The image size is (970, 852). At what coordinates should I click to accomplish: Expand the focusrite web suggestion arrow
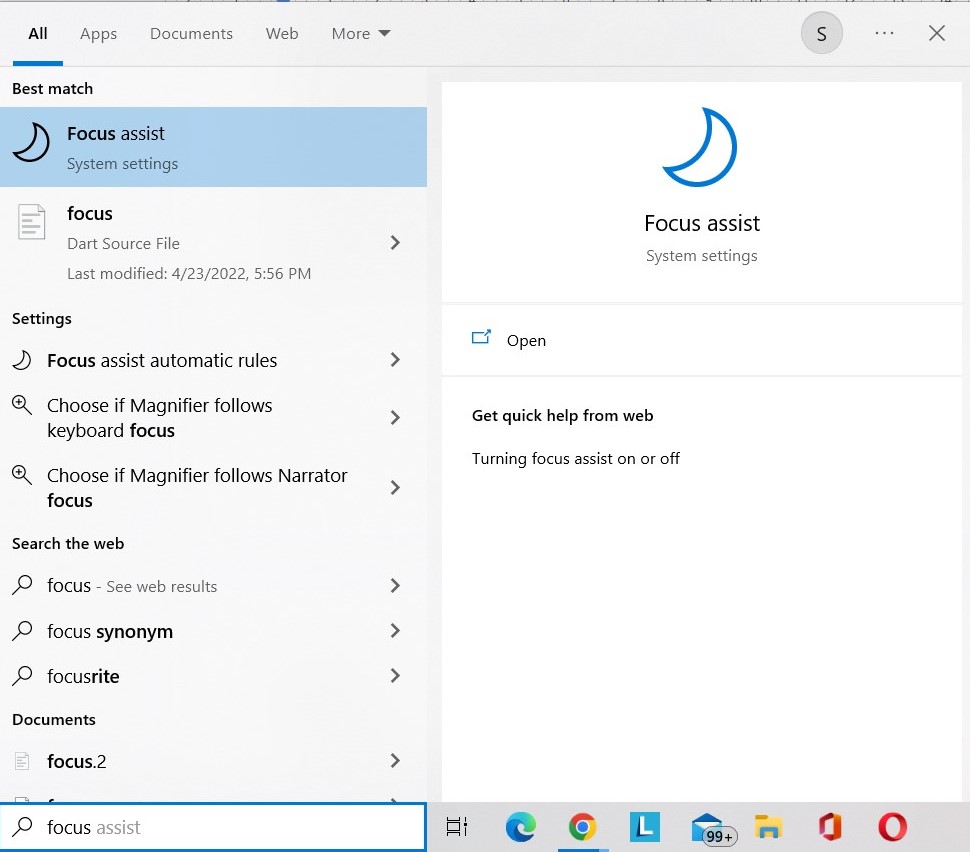click(395, 676)
